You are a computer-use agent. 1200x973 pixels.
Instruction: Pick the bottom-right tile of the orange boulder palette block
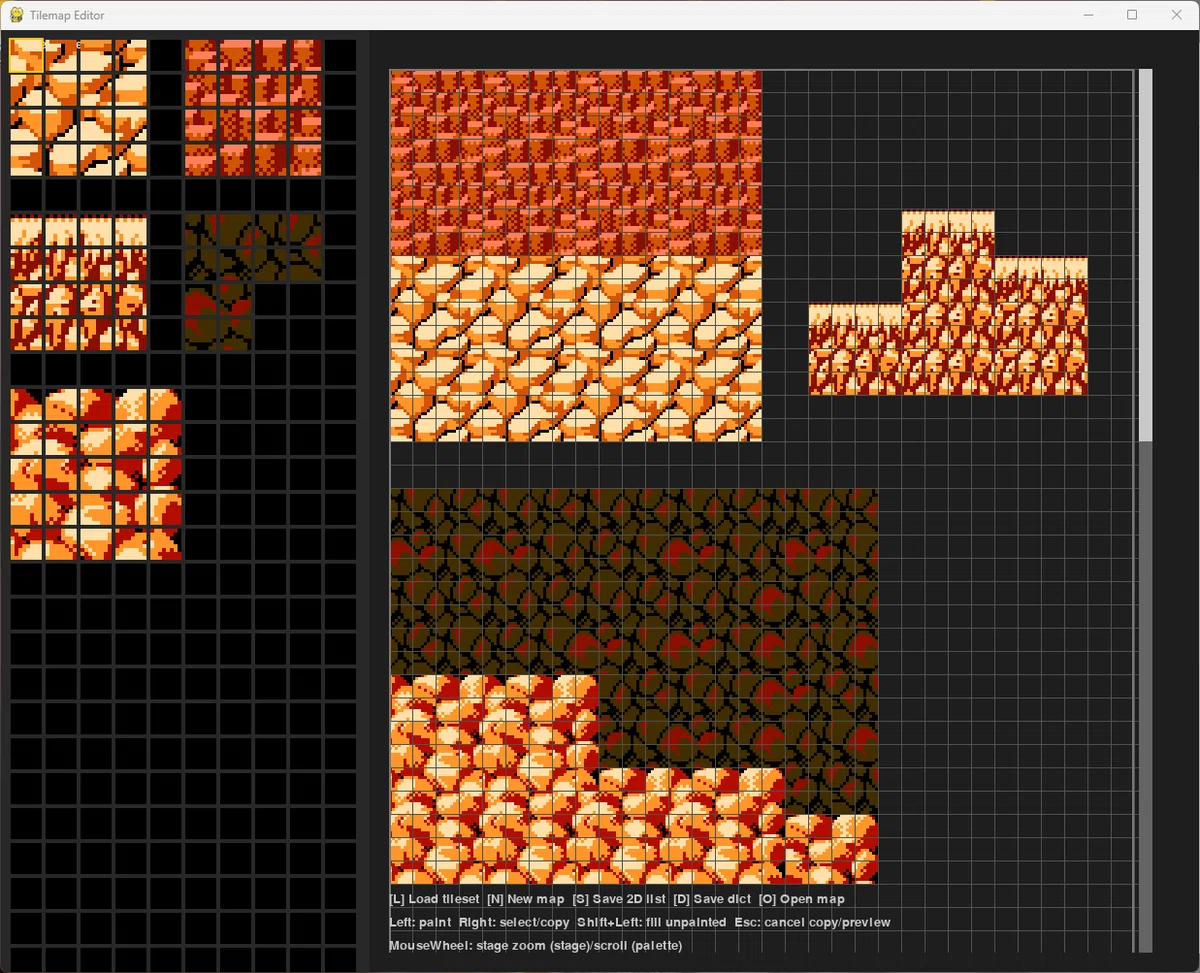coord(166,544)
